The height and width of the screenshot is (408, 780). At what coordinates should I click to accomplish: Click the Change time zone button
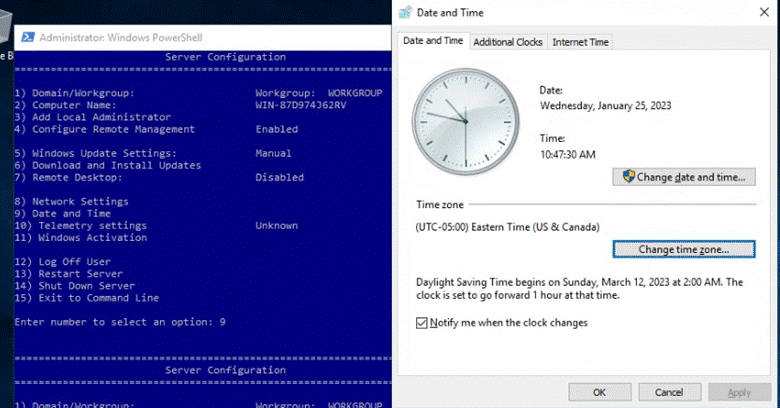tap(684, 249)
